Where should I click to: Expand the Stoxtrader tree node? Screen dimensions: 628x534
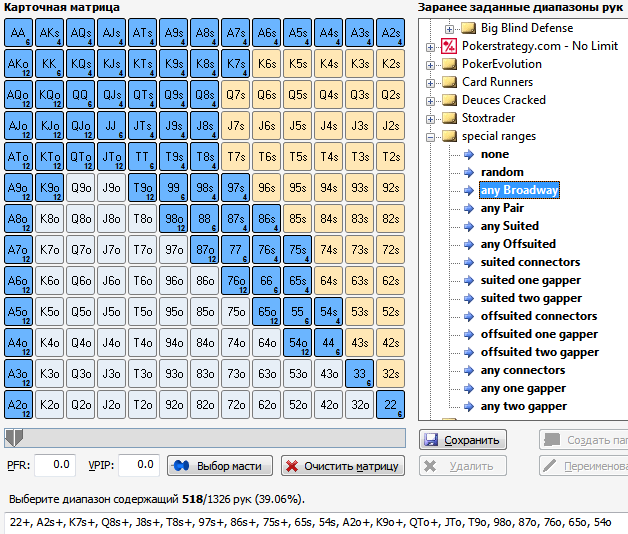[x=431, y=119]
